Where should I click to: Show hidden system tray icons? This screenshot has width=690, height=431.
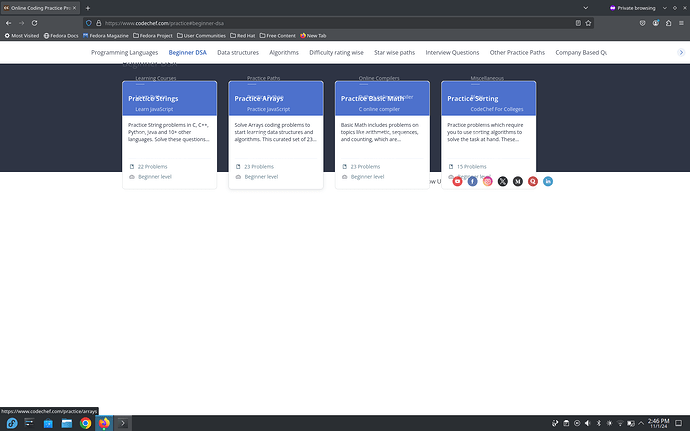tap(641, 423)
